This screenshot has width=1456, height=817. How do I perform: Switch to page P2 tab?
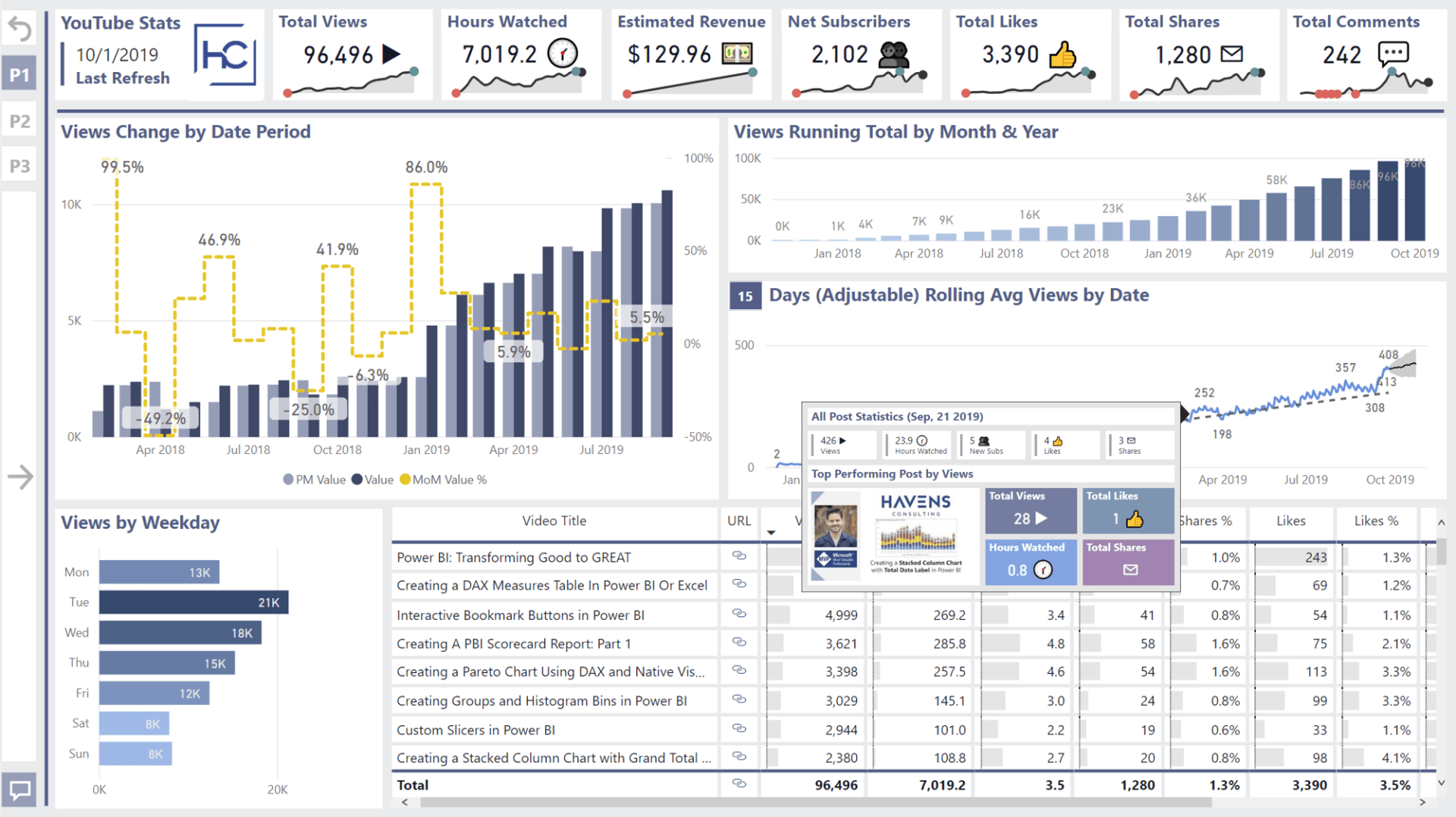pyautogui.click(x=20, y=121)
